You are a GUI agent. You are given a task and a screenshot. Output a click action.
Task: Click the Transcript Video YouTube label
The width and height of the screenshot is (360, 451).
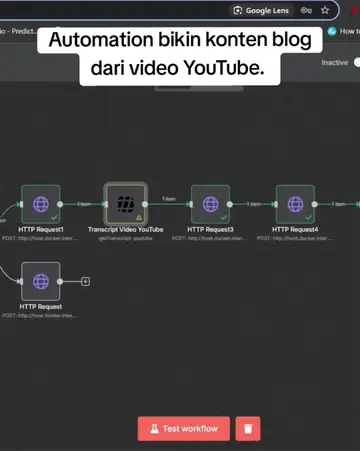tap(126, 229)
